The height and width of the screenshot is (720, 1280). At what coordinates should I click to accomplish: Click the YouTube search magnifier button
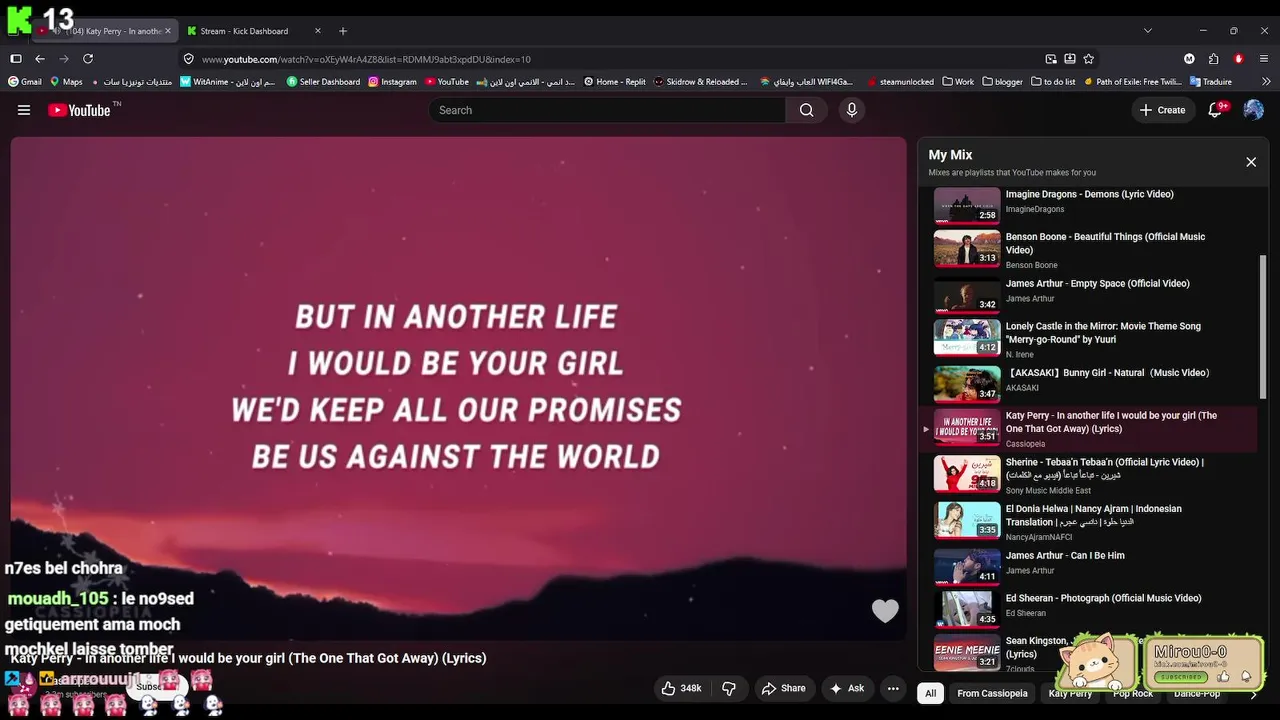coord(806,110)
